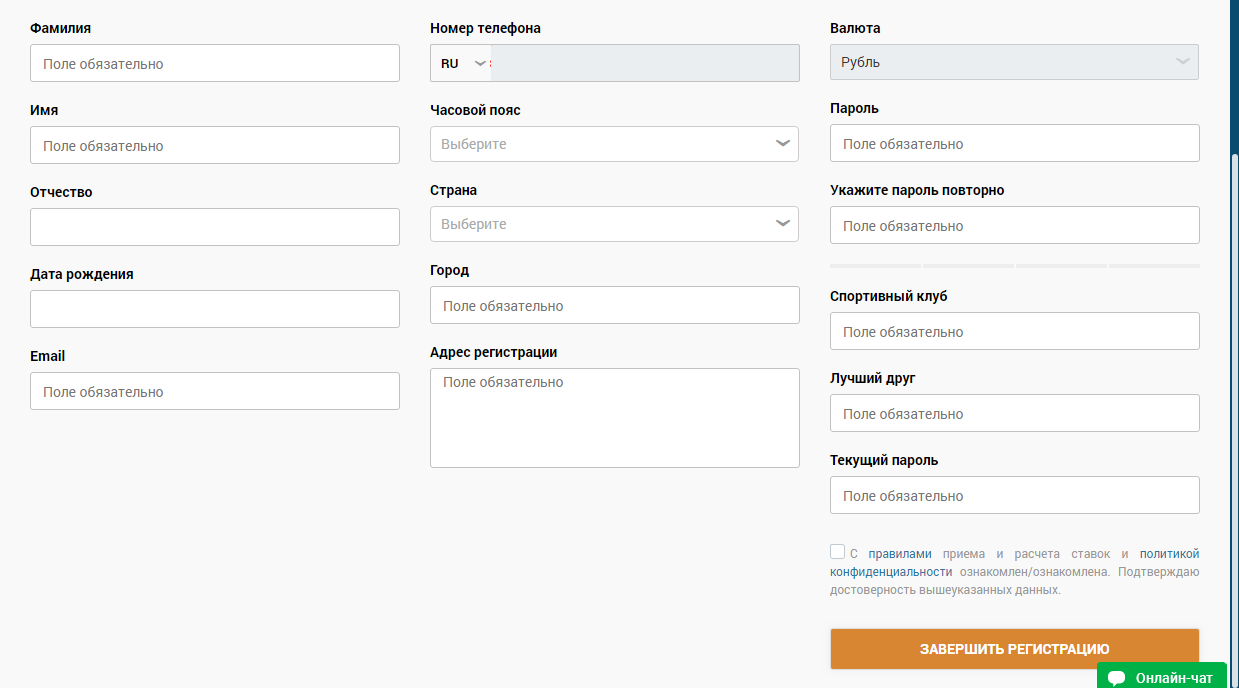This screenshot has width=1239, height=688.
Task: Click the ЗАВЕРШИТЬ РЕГИСТРАЦИЮ button
Action: click(1015, 649)
